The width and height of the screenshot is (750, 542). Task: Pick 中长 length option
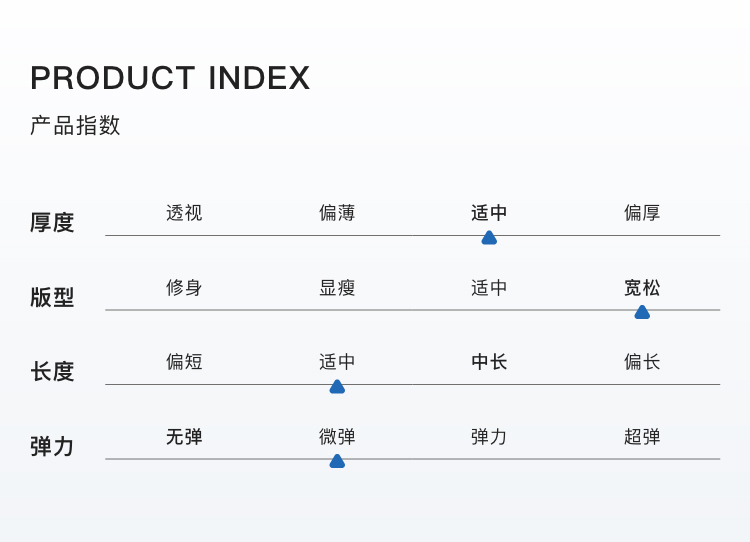click(x=489, y=362)
